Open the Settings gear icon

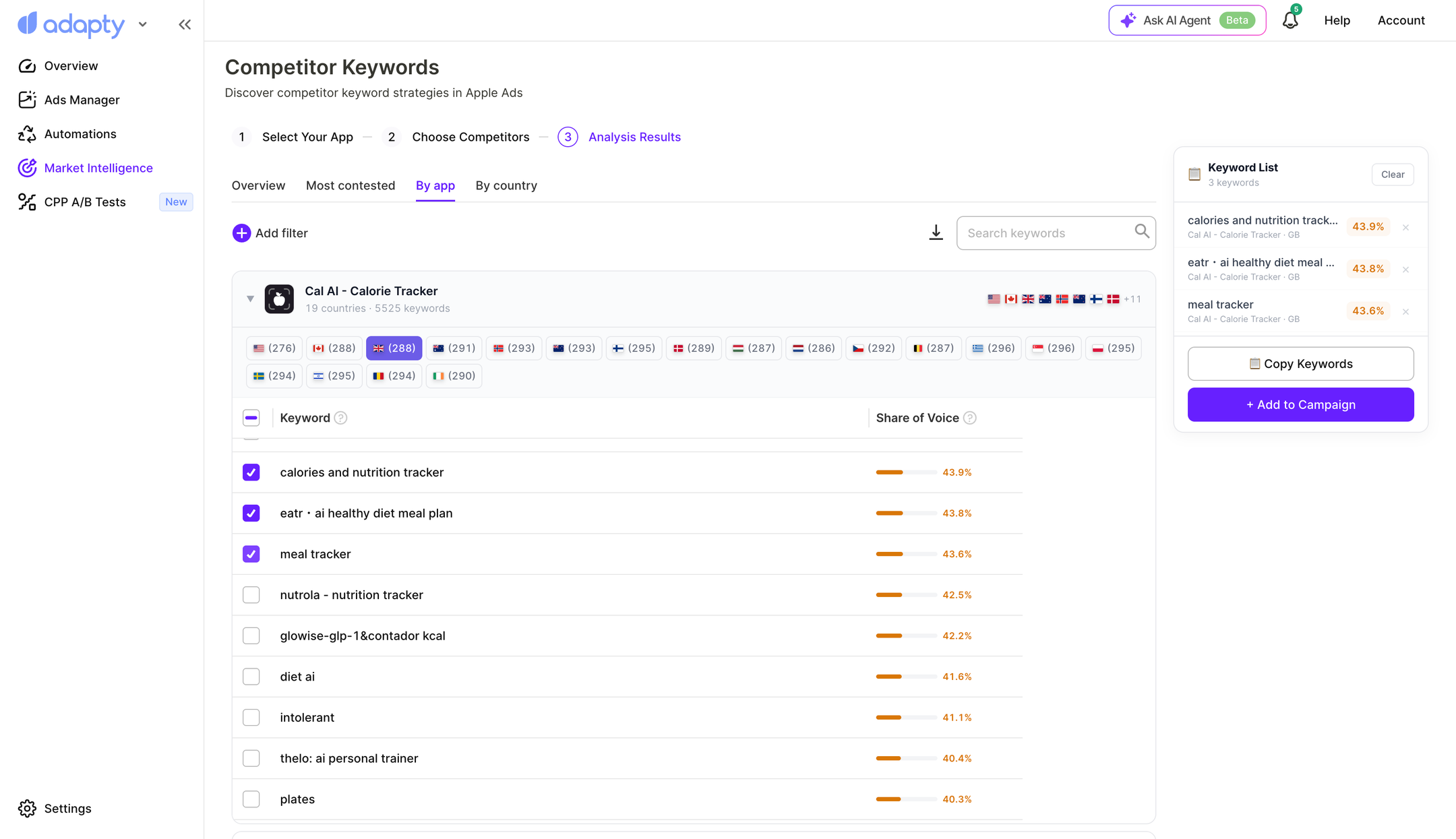coord(27,809)
